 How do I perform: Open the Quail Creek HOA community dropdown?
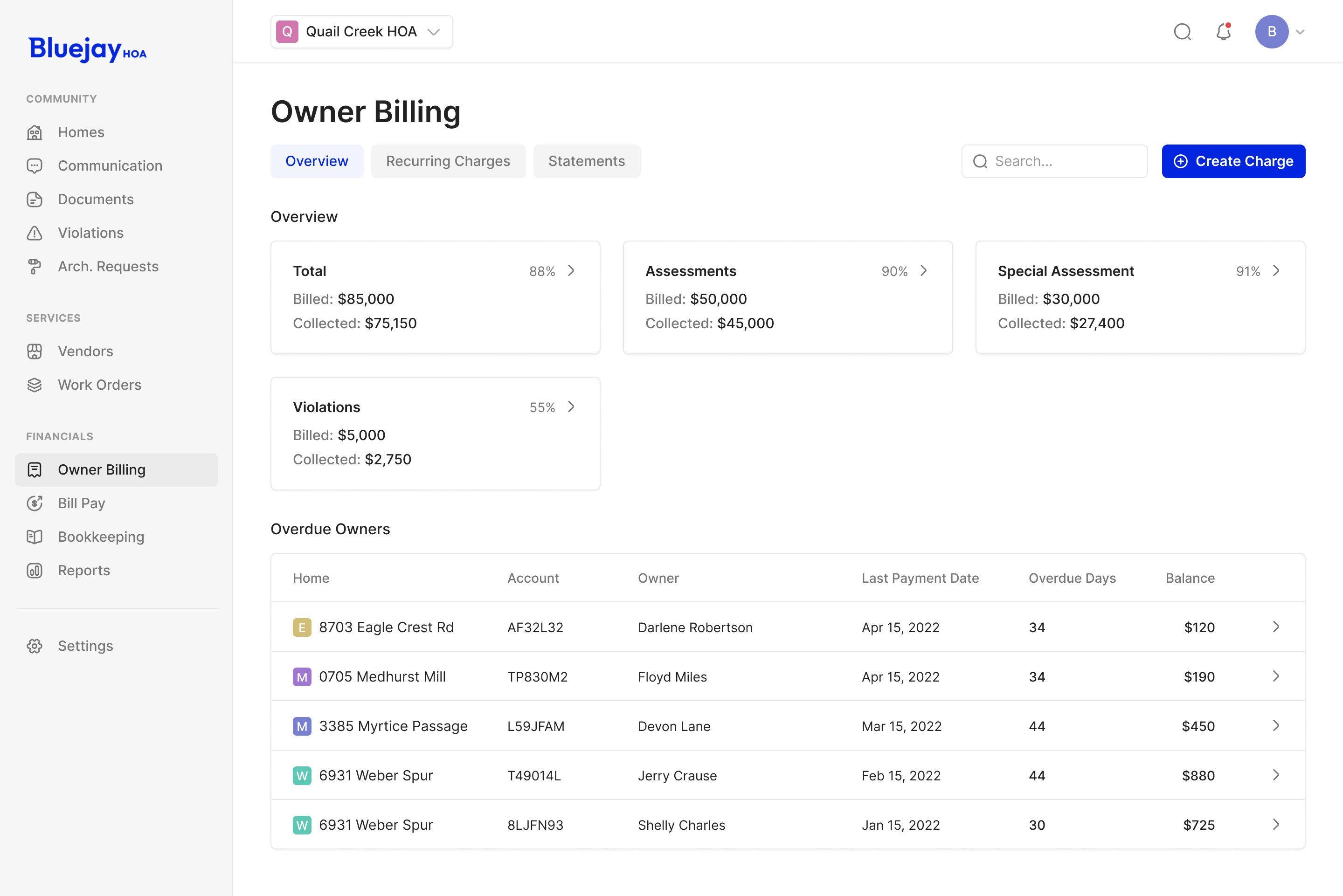(361, 32)
